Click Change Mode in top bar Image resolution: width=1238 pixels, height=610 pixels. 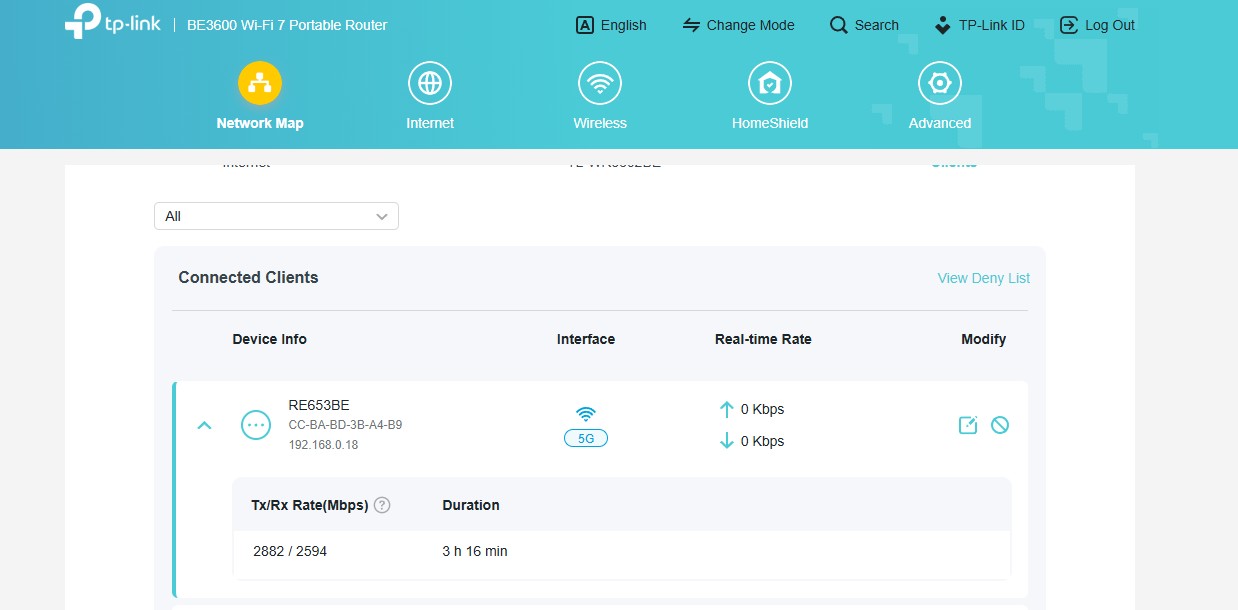point(738,25)
